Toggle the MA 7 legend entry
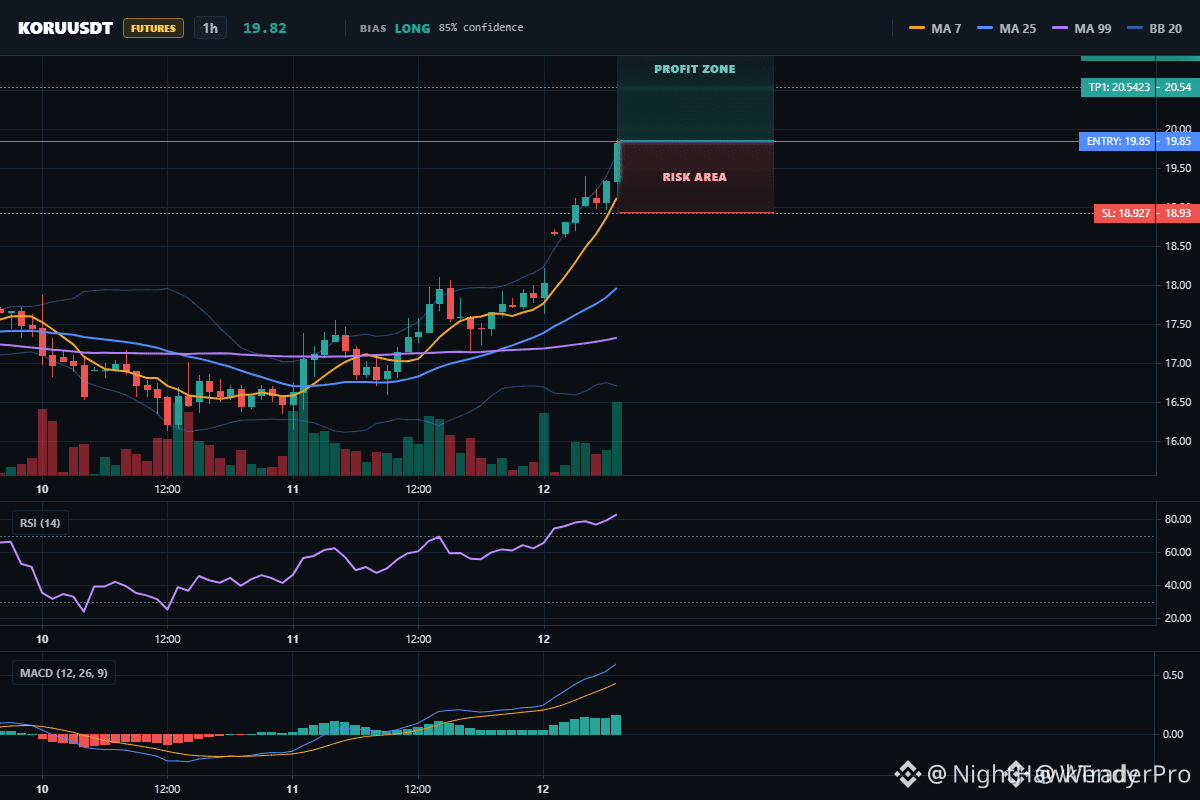Viewport: 1200px width, 800px height. pos(935,28)
